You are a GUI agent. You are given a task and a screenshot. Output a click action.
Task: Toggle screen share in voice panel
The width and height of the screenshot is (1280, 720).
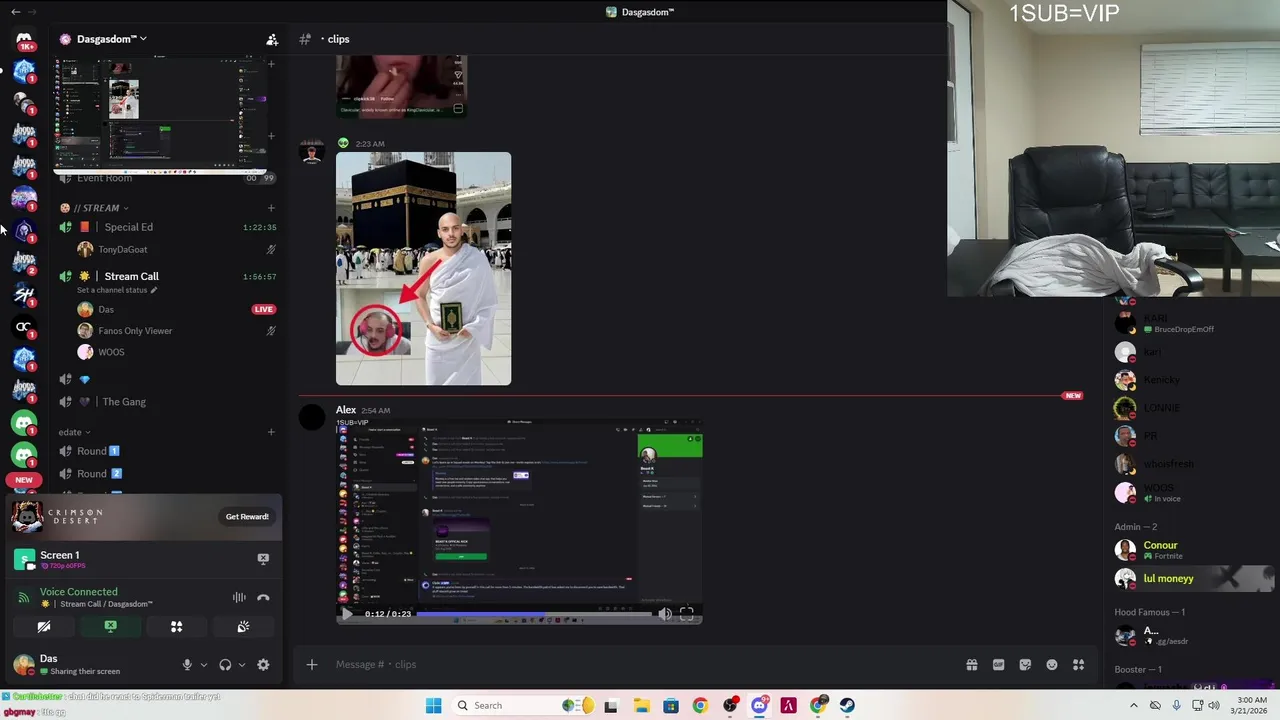pyautogui.click(x=111, y=627)
